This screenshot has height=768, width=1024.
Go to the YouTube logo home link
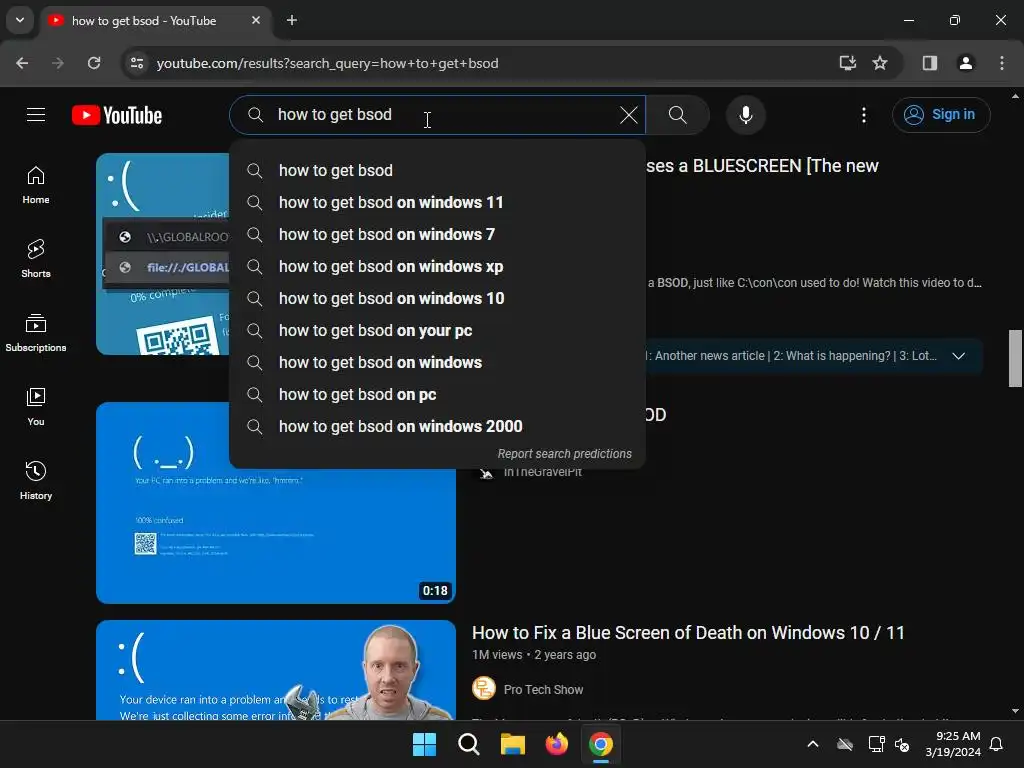117,115
